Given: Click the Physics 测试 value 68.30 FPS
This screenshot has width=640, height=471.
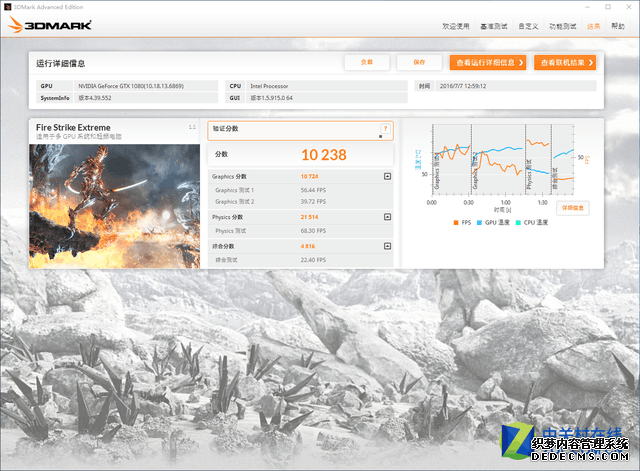Looking at the screenshot, I should pos(313,231).
